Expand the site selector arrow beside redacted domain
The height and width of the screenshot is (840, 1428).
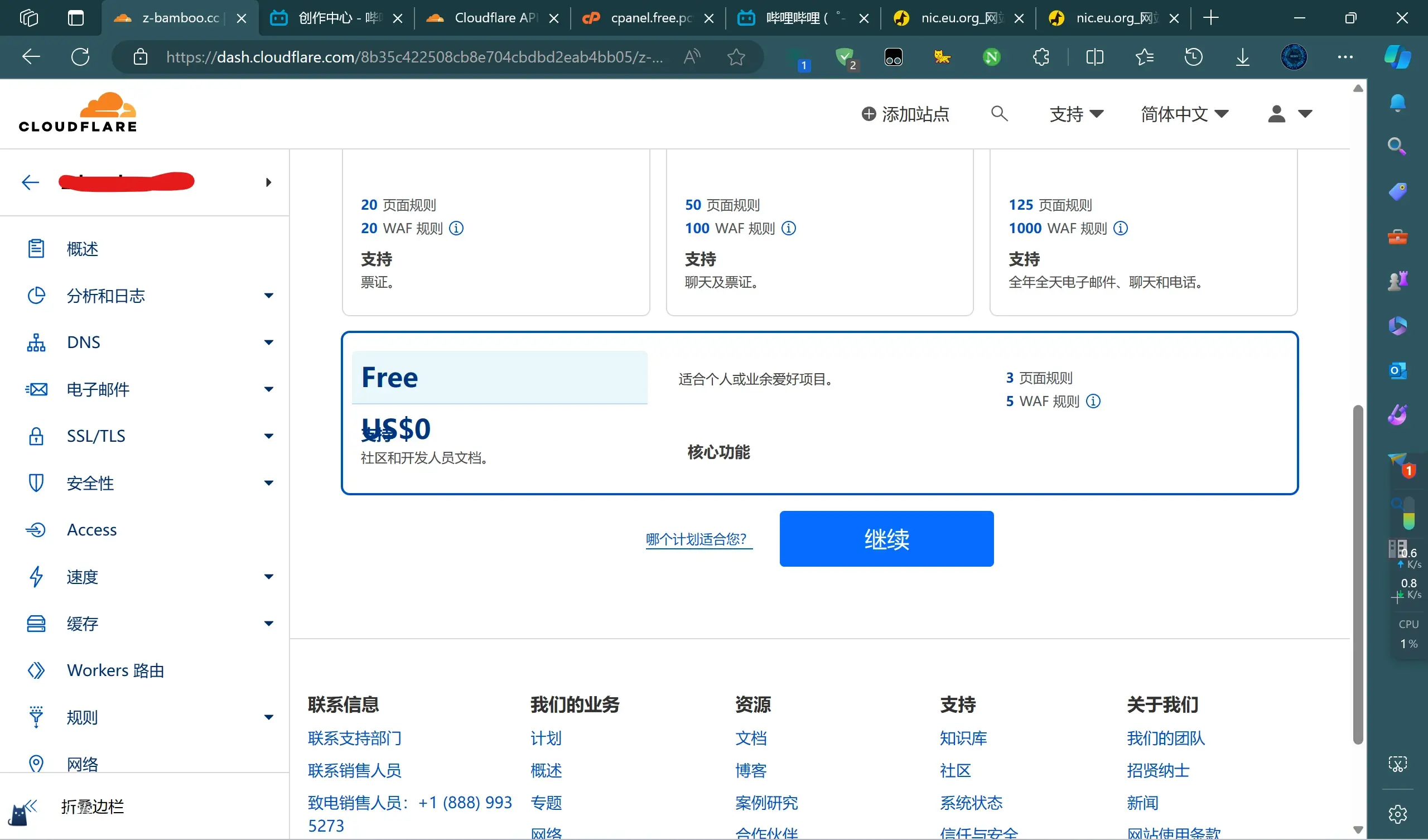click(x=269, y=182)
